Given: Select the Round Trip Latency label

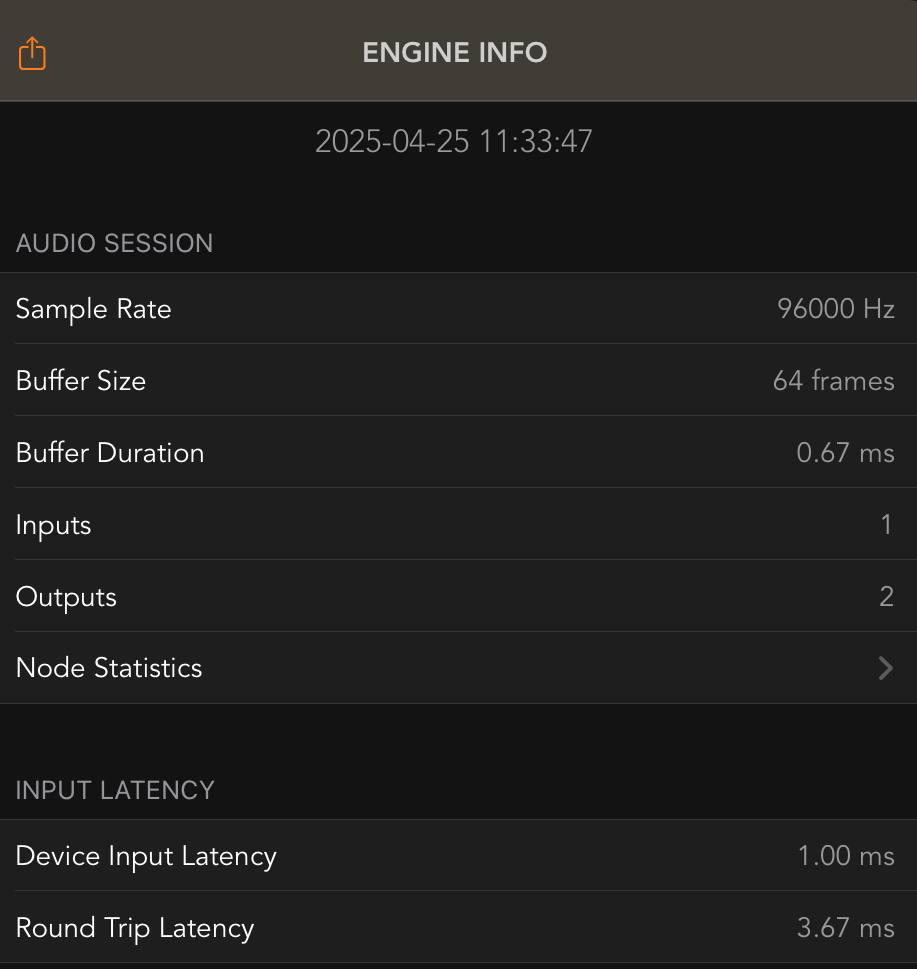Looking at the screenshot, I should click(135, 928).
